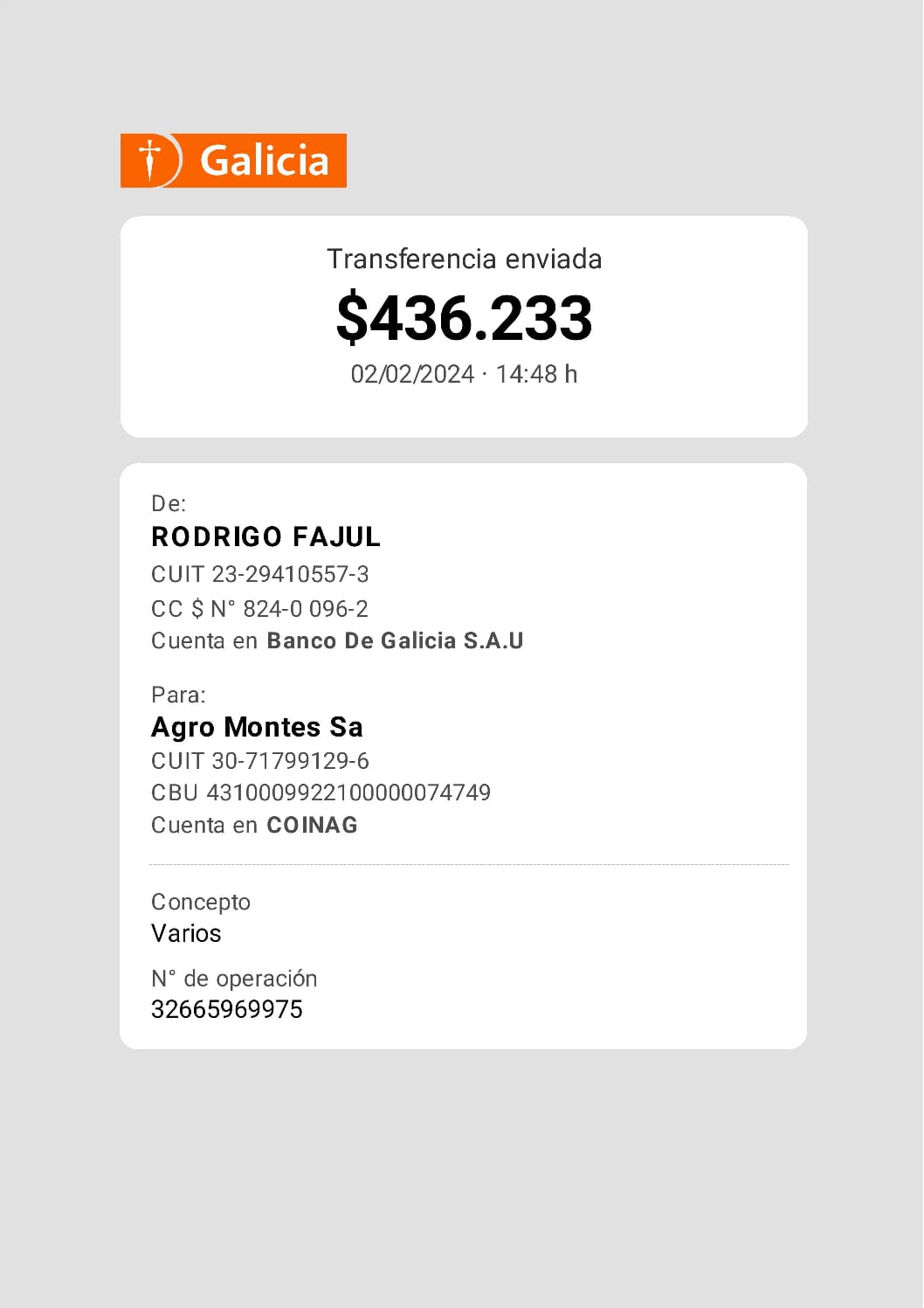Click the dotted divider above Concepto
924x1308 pixels.
click(x=468, y=864)
